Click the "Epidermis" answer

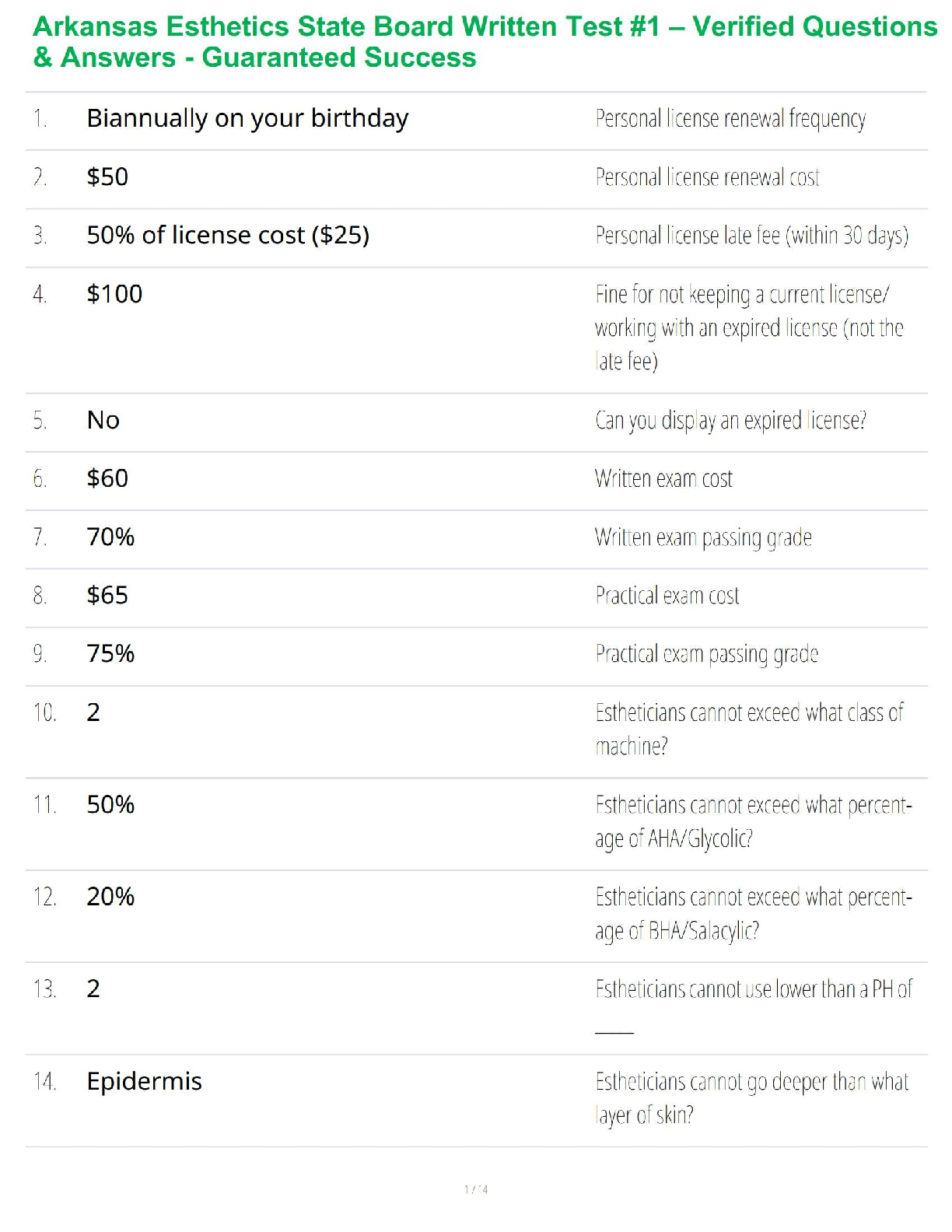pos(144,1081)
